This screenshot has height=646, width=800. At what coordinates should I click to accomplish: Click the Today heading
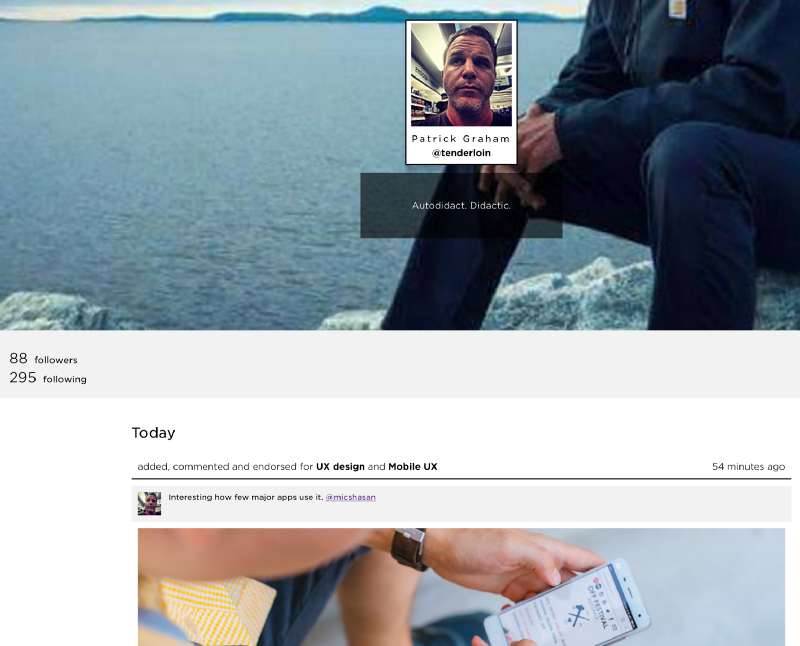(154, 433)
